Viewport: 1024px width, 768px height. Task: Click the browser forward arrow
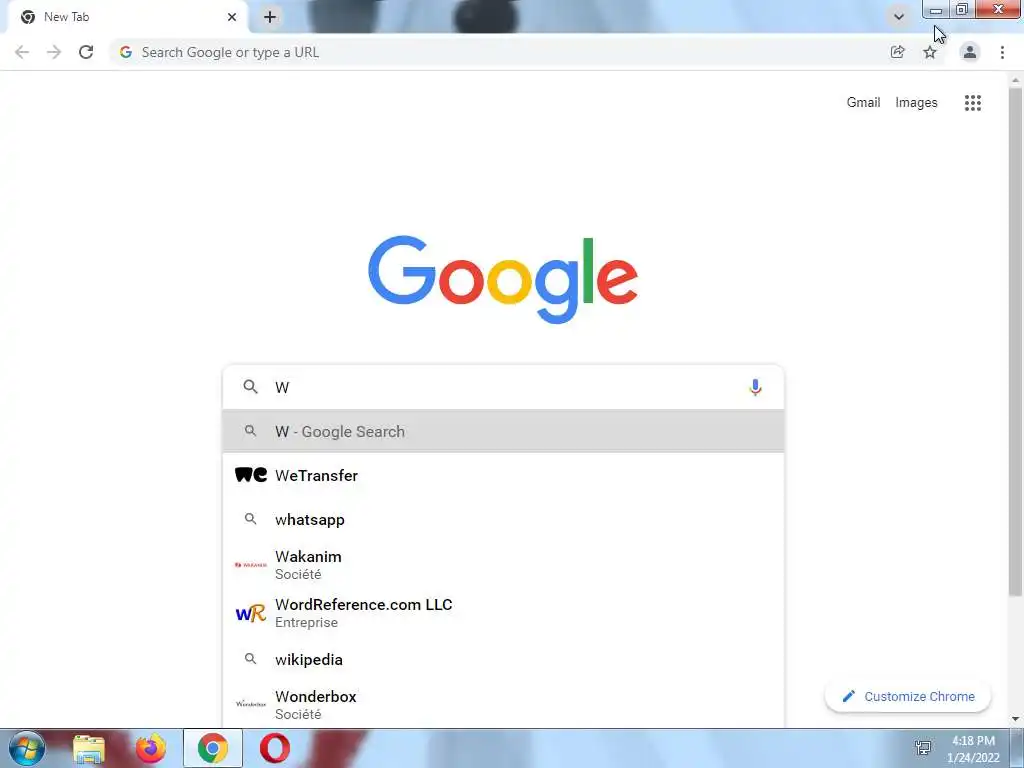tap(54, 52)
